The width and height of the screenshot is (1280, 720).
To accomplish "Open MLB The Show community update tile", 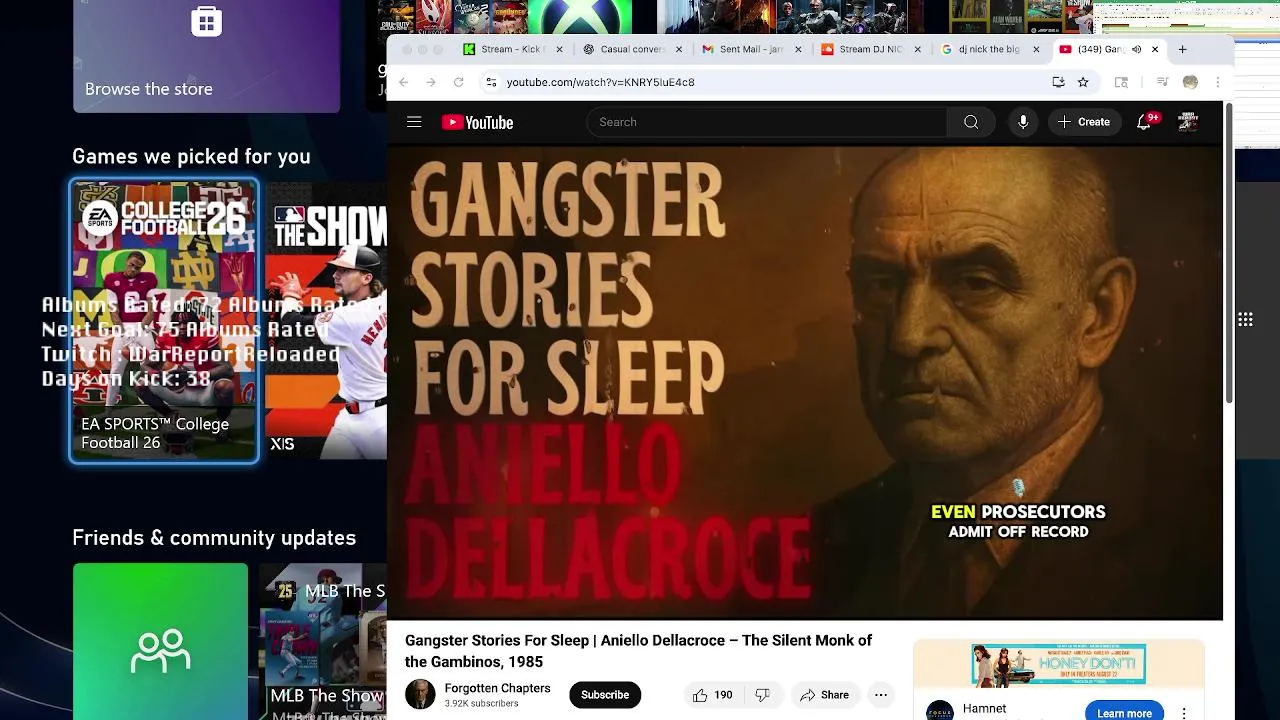I will point(323,641).
